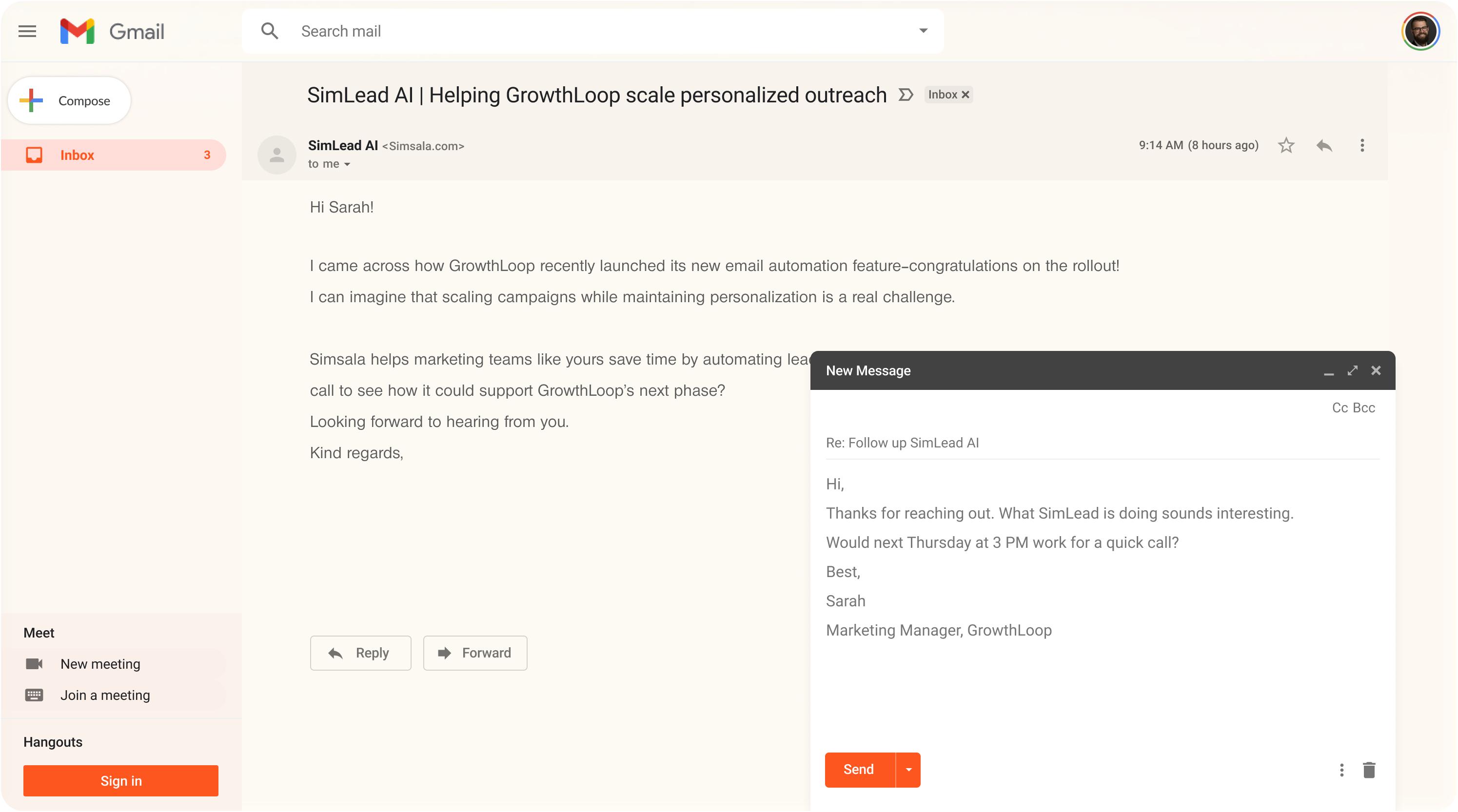
Task: Click the New meeting camera icon
Action: (34, 664)
